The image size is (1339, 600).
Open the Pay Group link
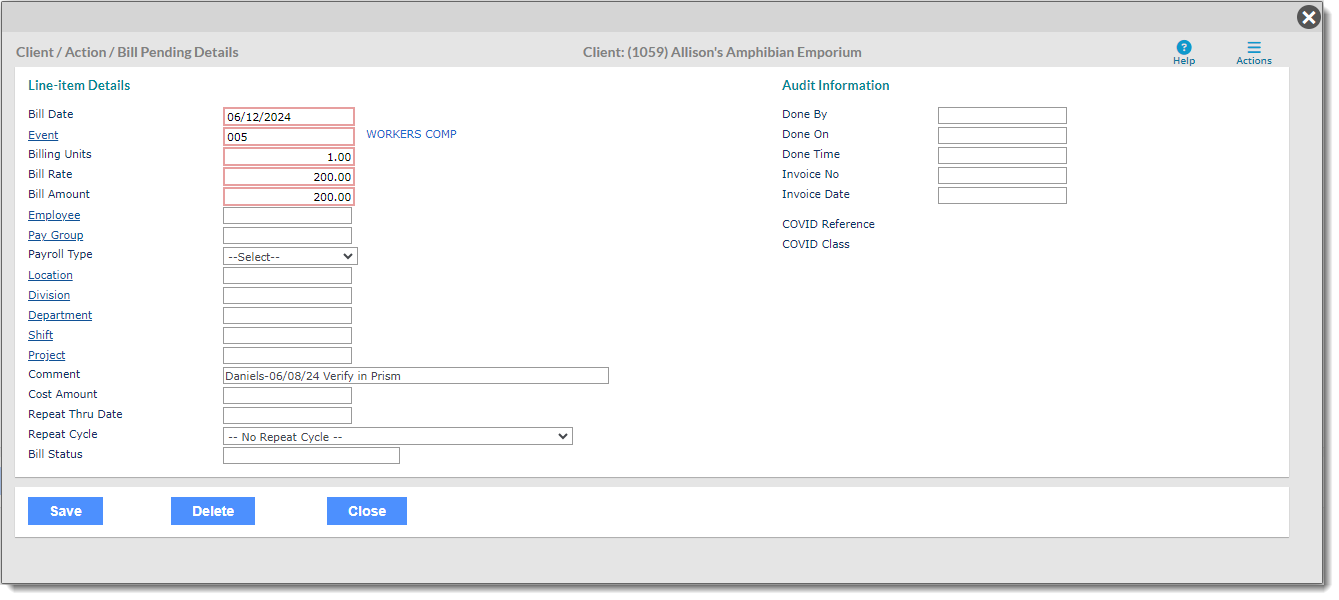tap(56, 235)
